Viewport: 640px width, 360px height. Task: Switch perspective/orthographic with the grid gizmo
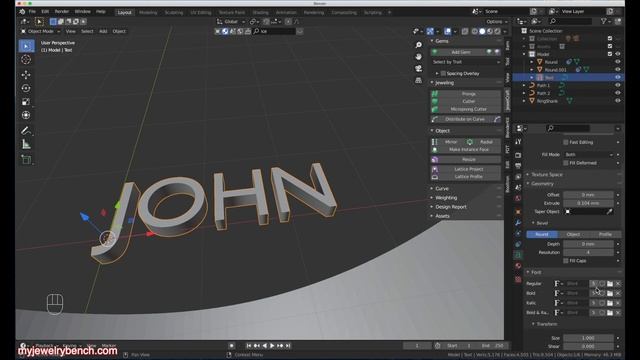point(418,80)
